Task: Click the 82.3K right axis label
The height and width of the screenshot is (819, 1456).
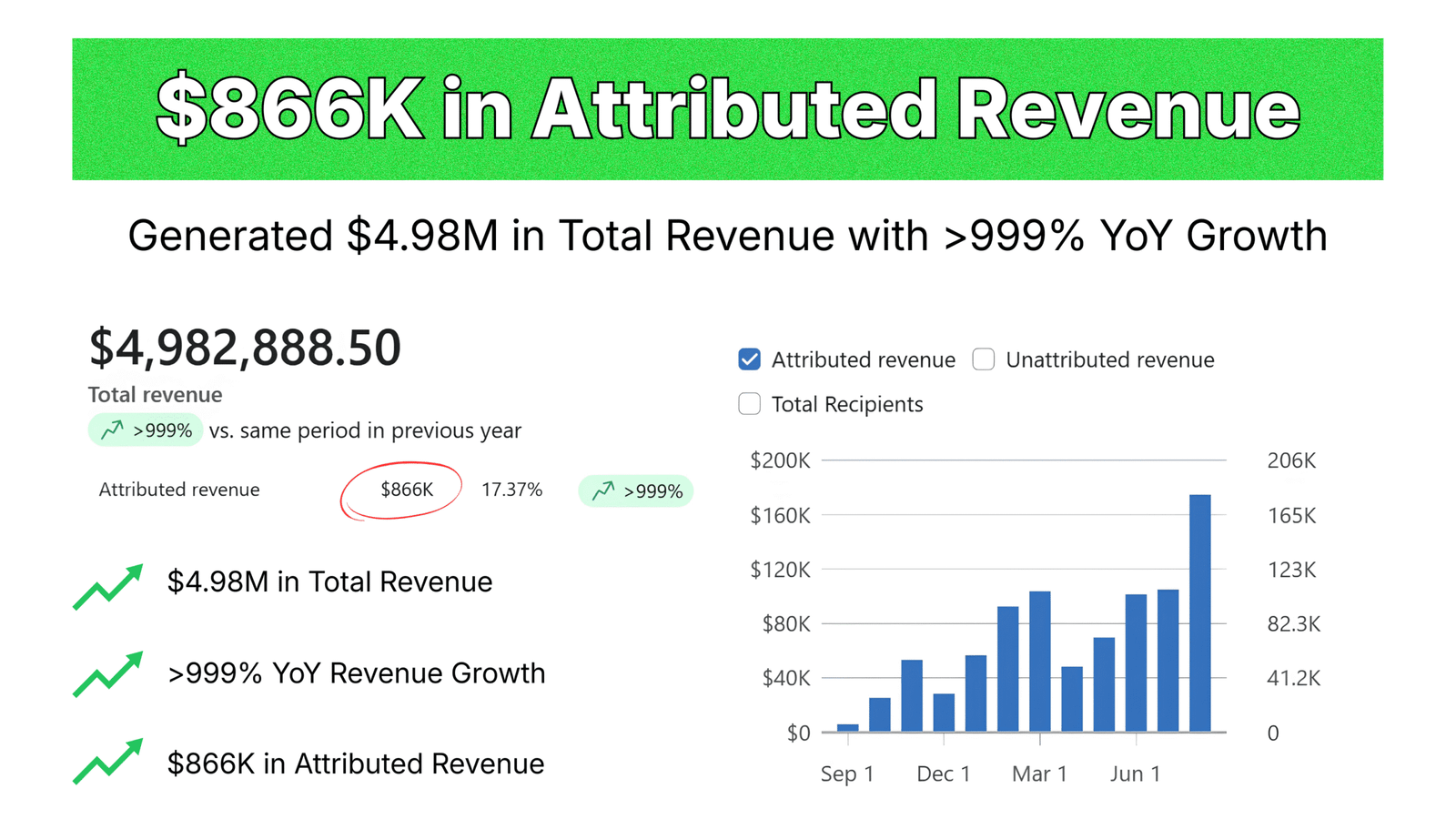Action: click(x=1294, y=624)
